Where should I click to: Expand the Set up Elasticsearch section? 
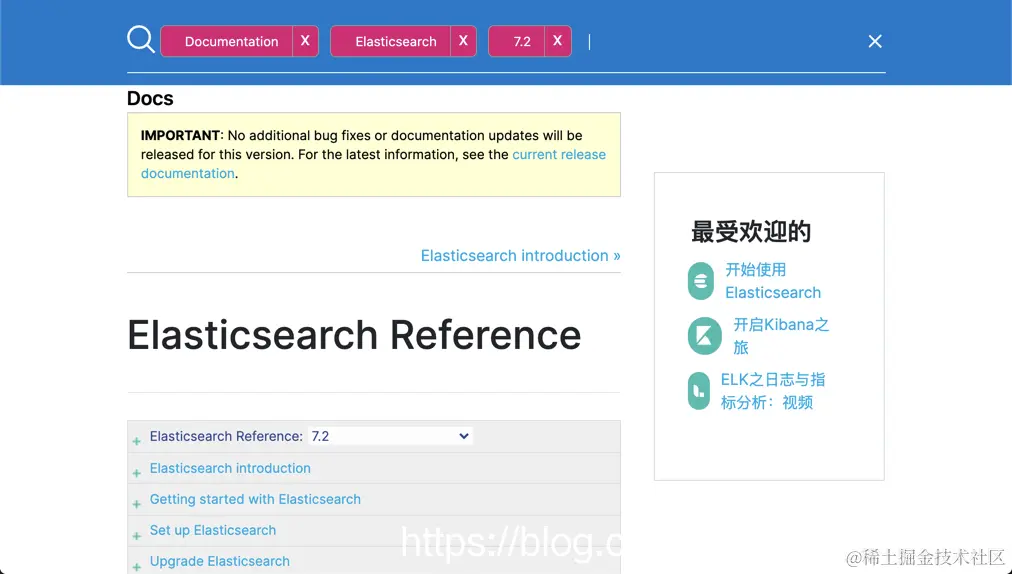[x=136, y=536]
